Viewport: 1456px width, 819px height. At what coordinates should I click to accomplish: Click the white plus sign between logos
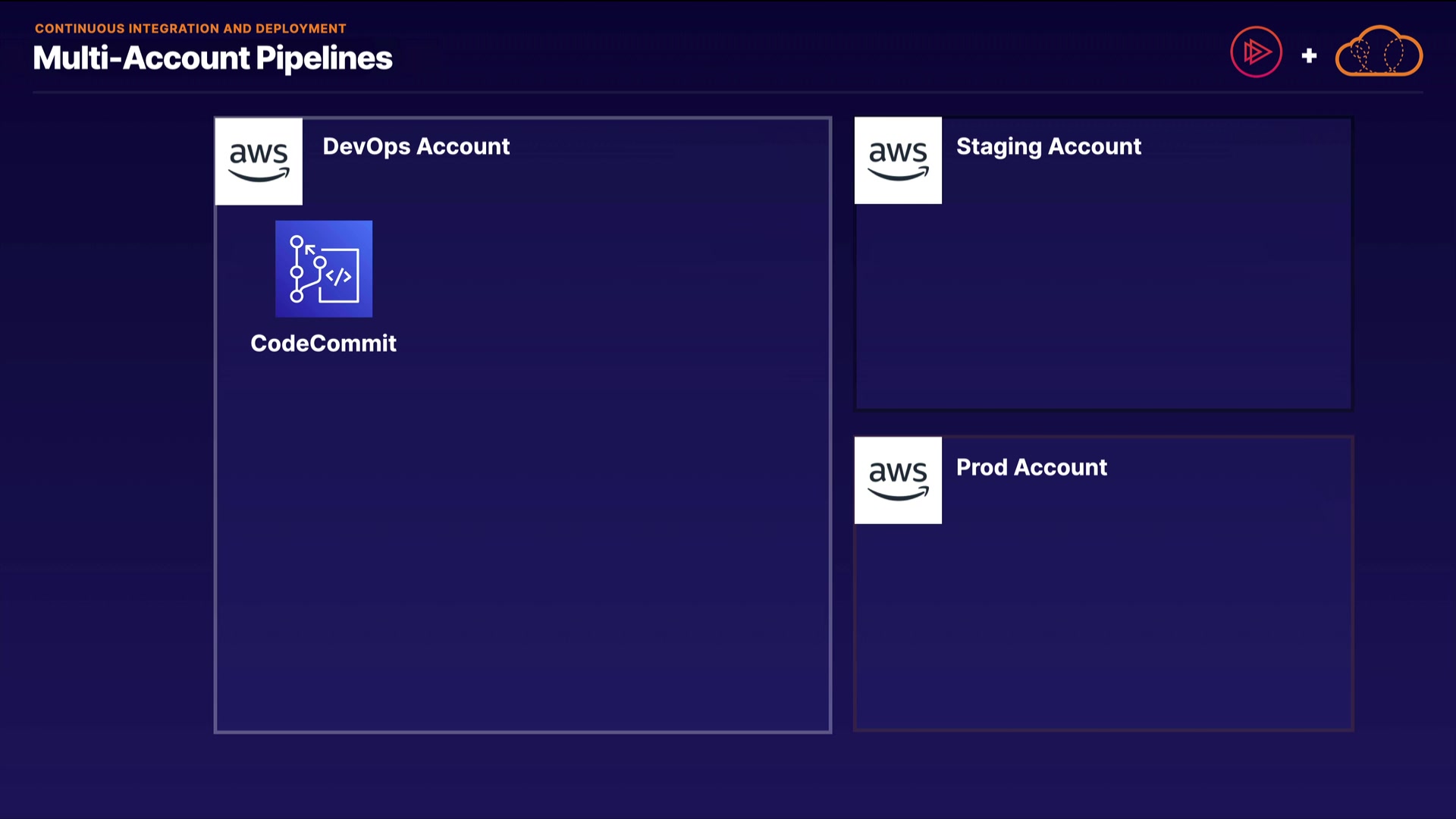pos(1309,55)
